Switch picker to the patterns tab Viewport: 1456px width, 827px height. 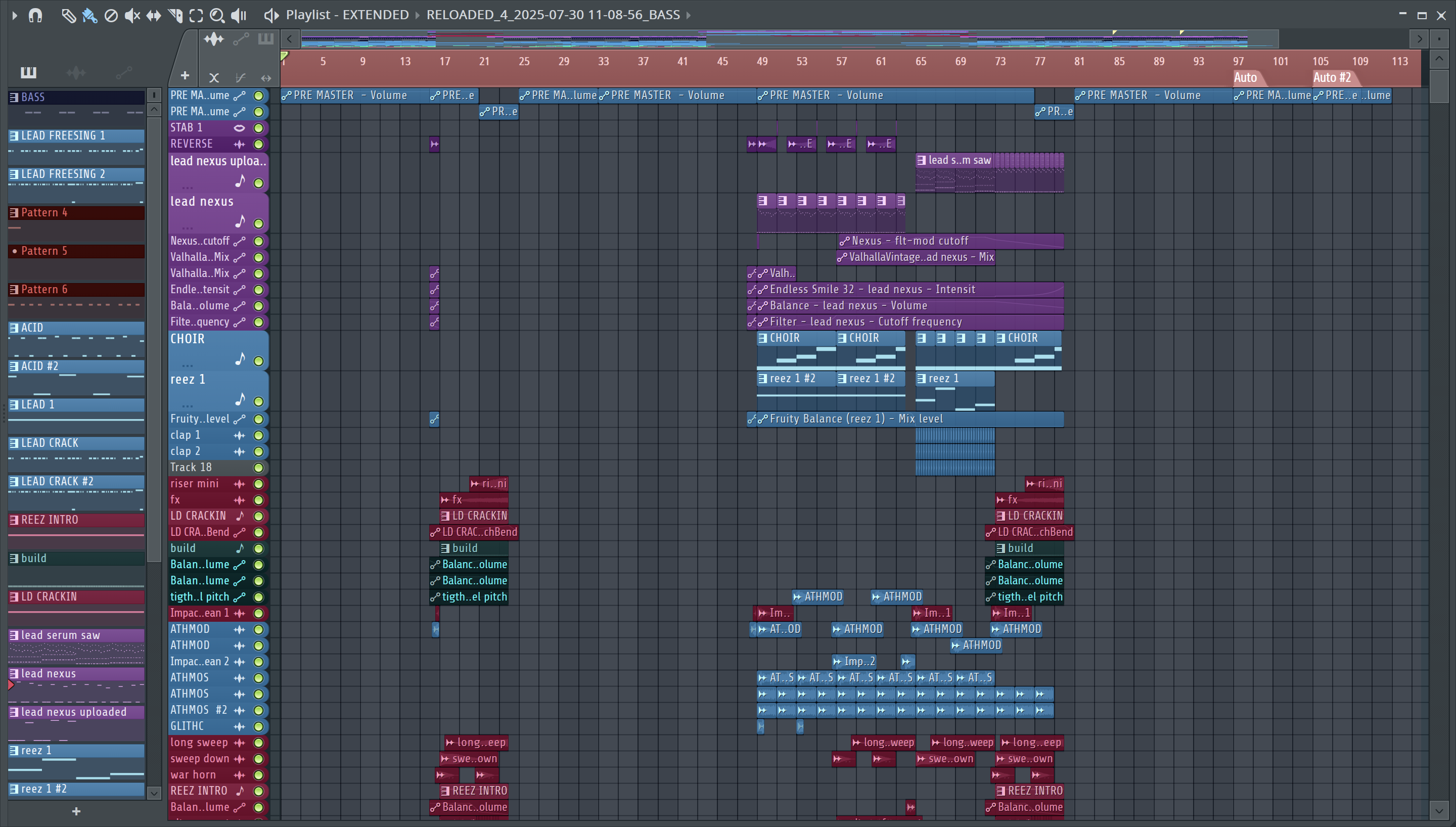pyautogui.click(x=28, y=72)
